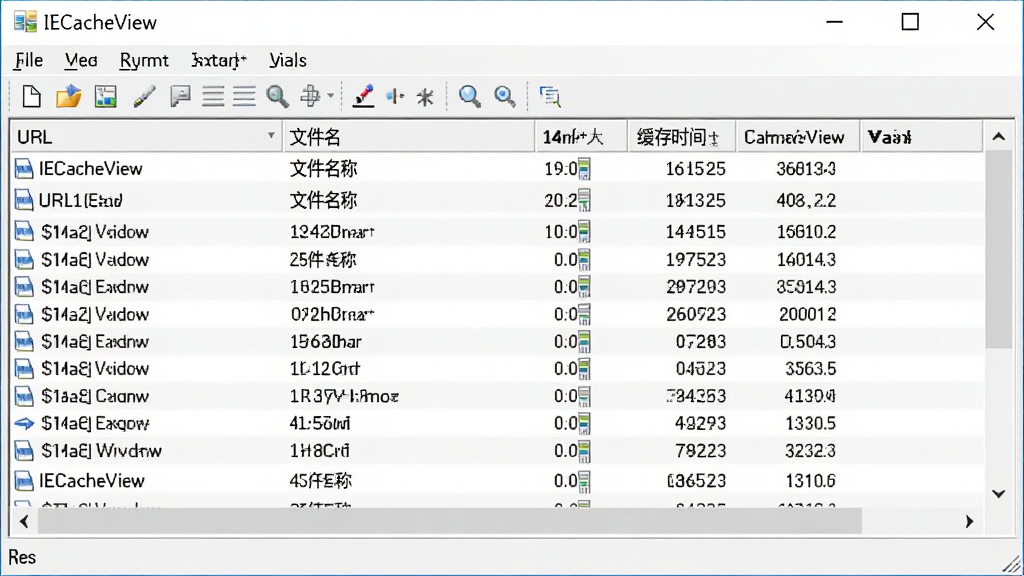1024x576 pixels.
Task: Click the gray flag note toolbar icon
Action: point(180,97)
